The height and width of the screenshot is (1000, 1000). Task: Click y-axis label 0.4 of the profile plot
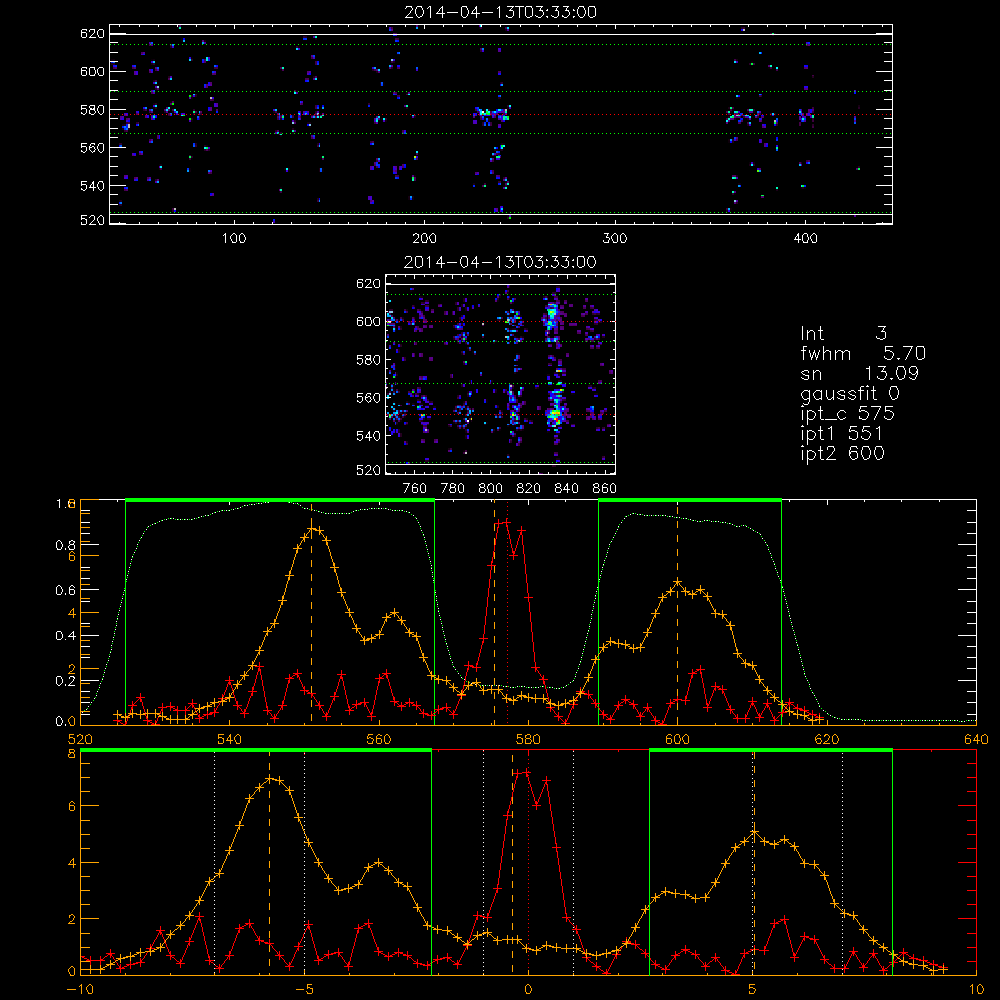tap(66, 636)
